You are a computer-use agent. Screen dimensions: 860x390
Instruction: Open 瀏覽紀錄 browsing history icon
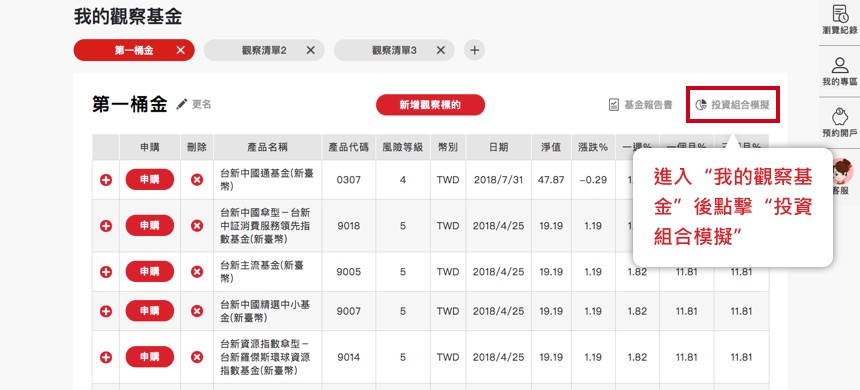[839, 14]
